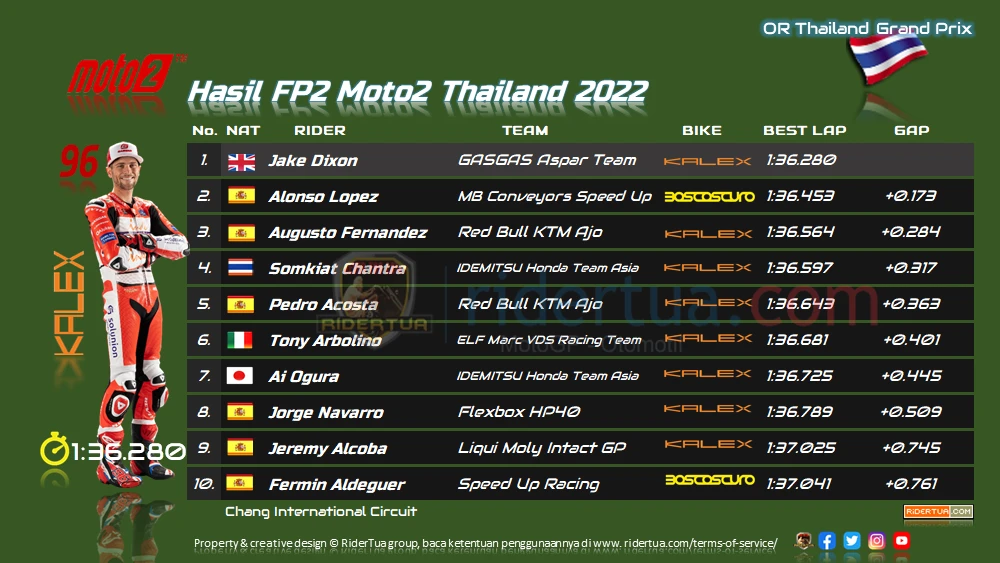
Task: Open the YouTube icon in footer
Action: pos(901,541)
